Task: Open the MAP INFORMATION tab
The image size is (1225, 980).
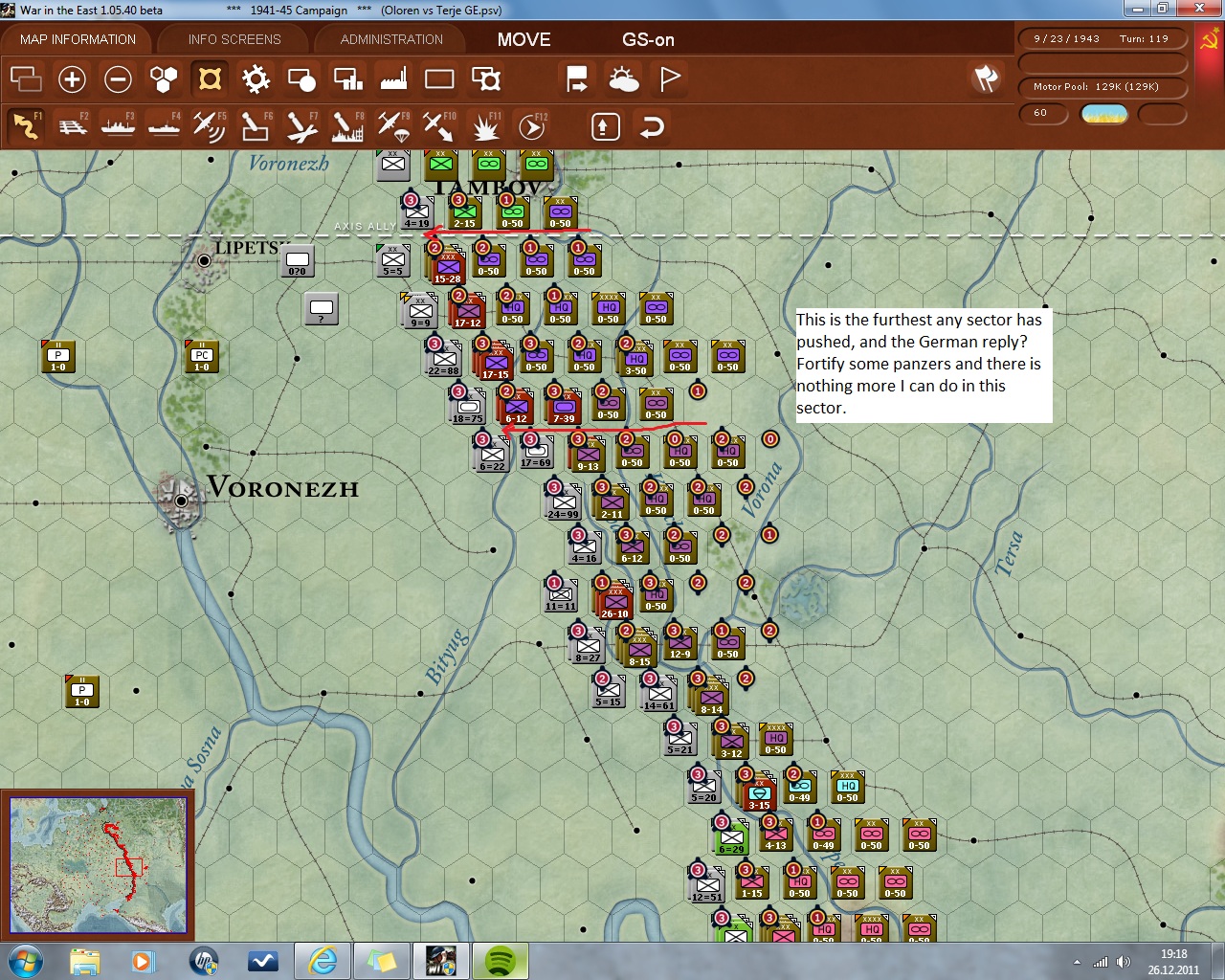Action: [78, 39]
